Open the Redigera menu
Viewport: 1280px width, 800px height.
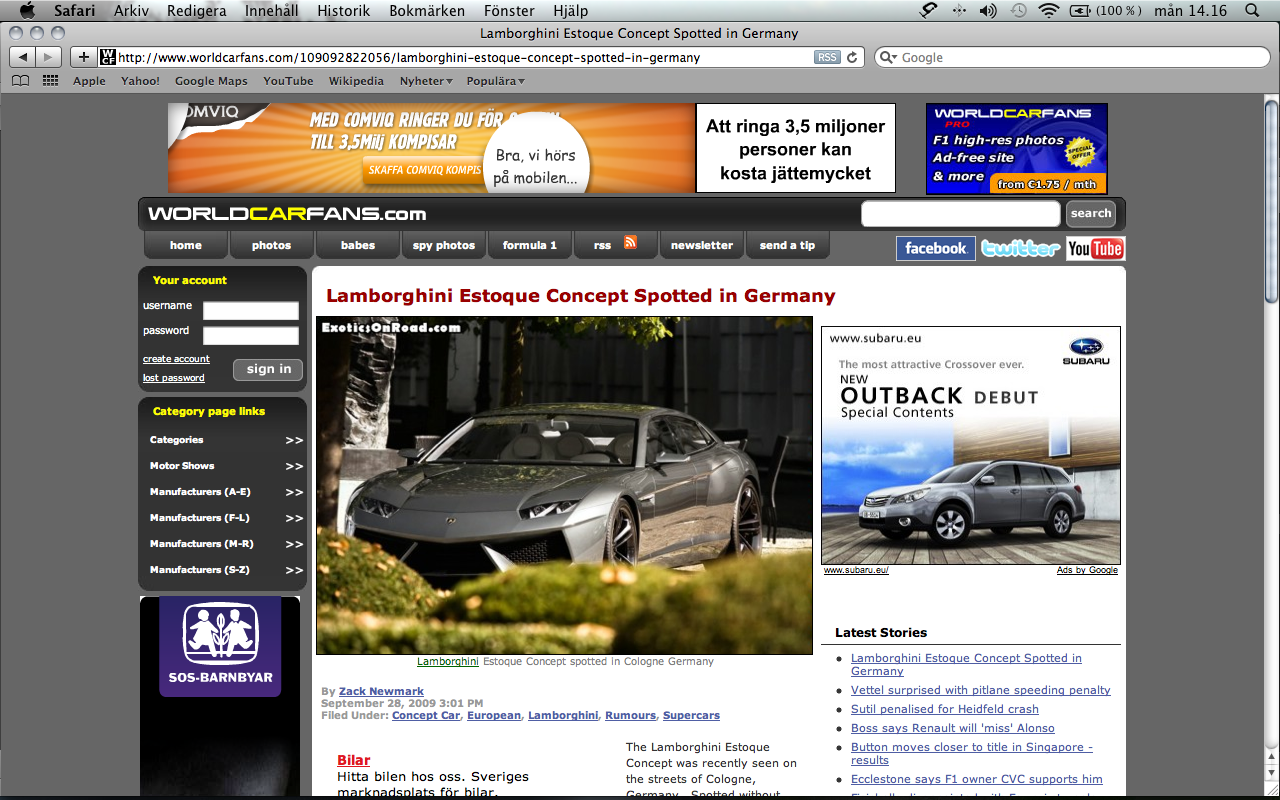pyautogui.click(x=197, y=11)
